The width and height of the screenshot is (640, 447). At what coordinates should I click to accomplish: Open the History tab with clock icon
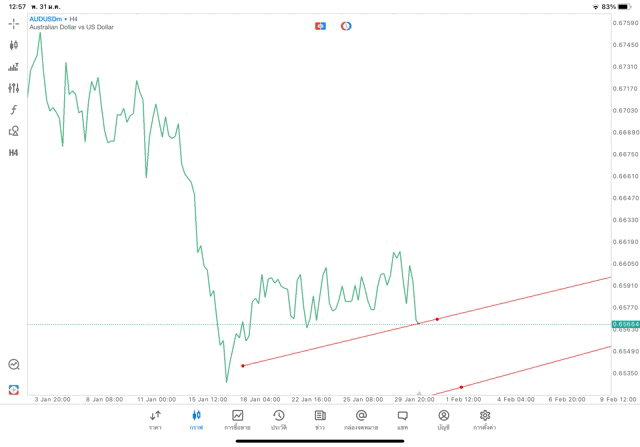pyautogui.click(x=278, y=419)
